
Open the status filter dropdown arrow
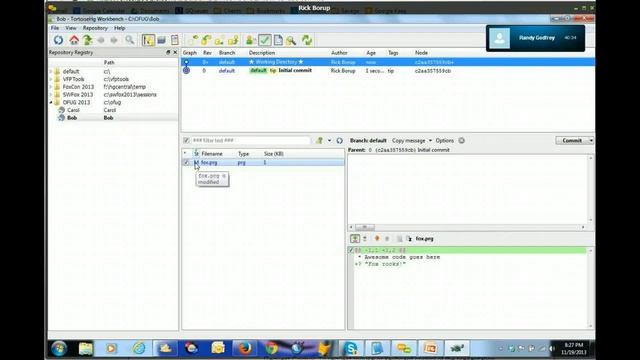tap(329, 140)
